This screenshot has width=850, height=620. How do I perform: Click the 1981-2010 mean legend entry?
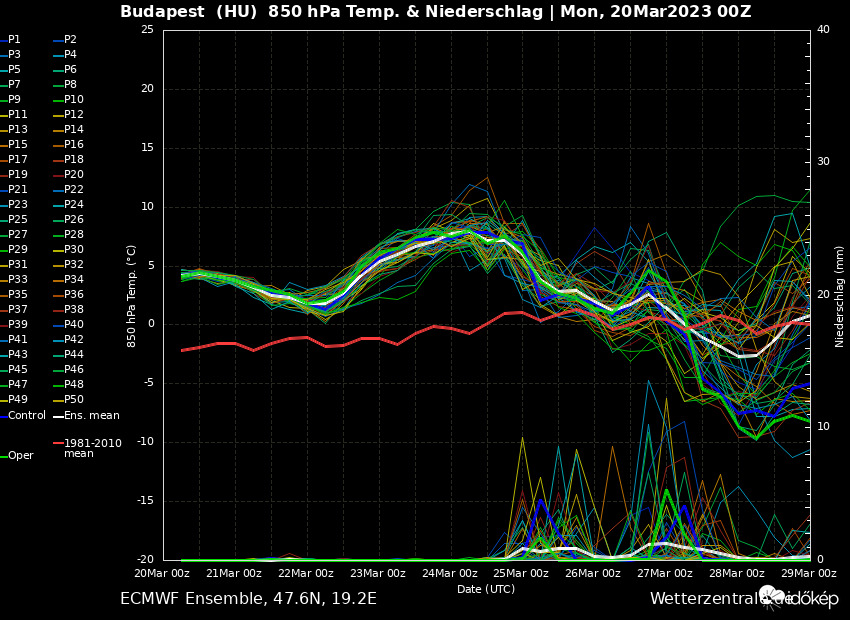coord(91,448)
